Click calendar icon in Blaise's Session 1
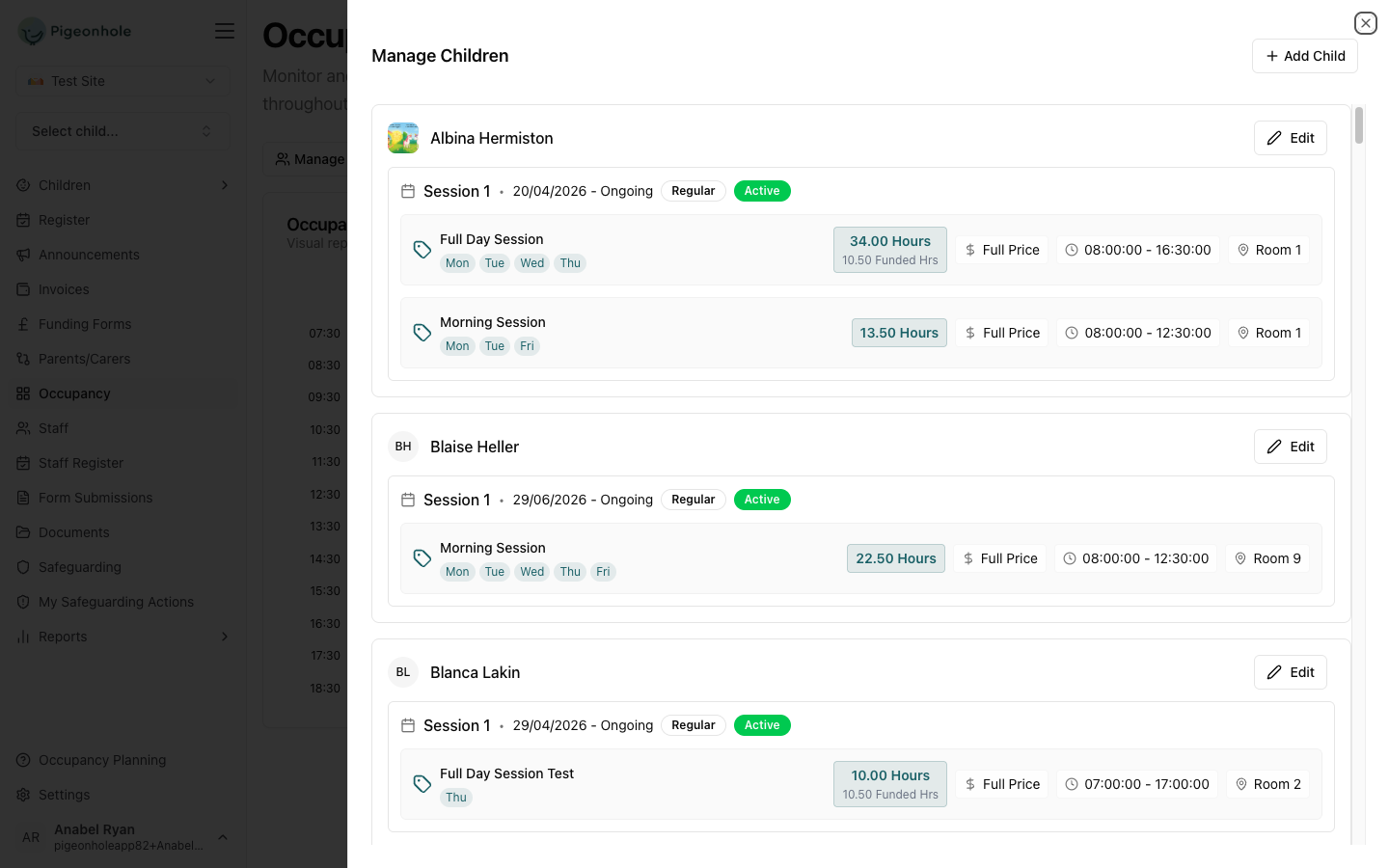1389x868 pixels. click(408, 500)
